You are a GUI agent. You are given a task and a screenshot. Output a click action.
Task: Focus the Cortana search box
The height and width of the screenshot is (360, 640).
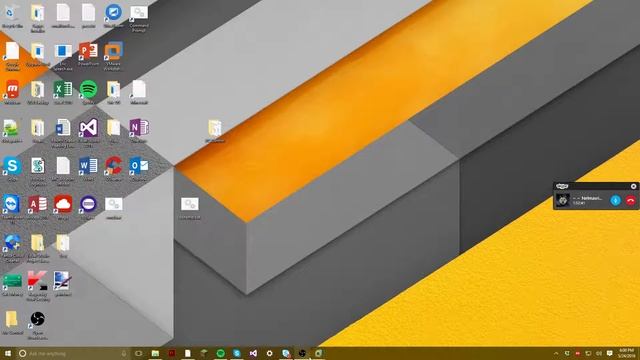point(73,353)
